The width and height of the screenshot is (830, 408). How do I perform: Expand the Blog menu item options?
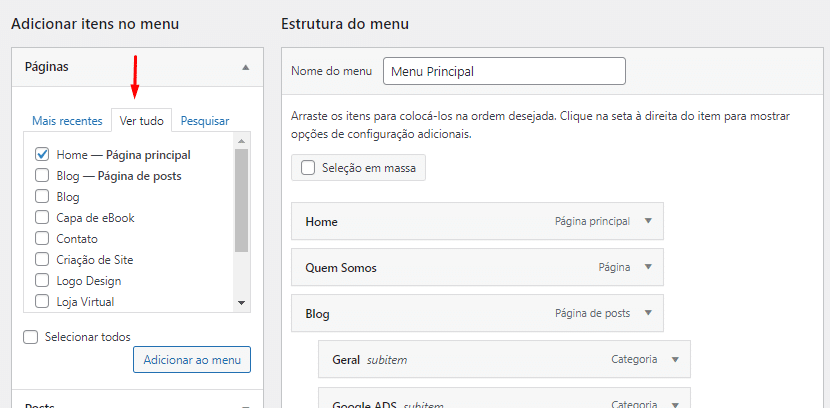pyautogui.click(x=648, y=313)
